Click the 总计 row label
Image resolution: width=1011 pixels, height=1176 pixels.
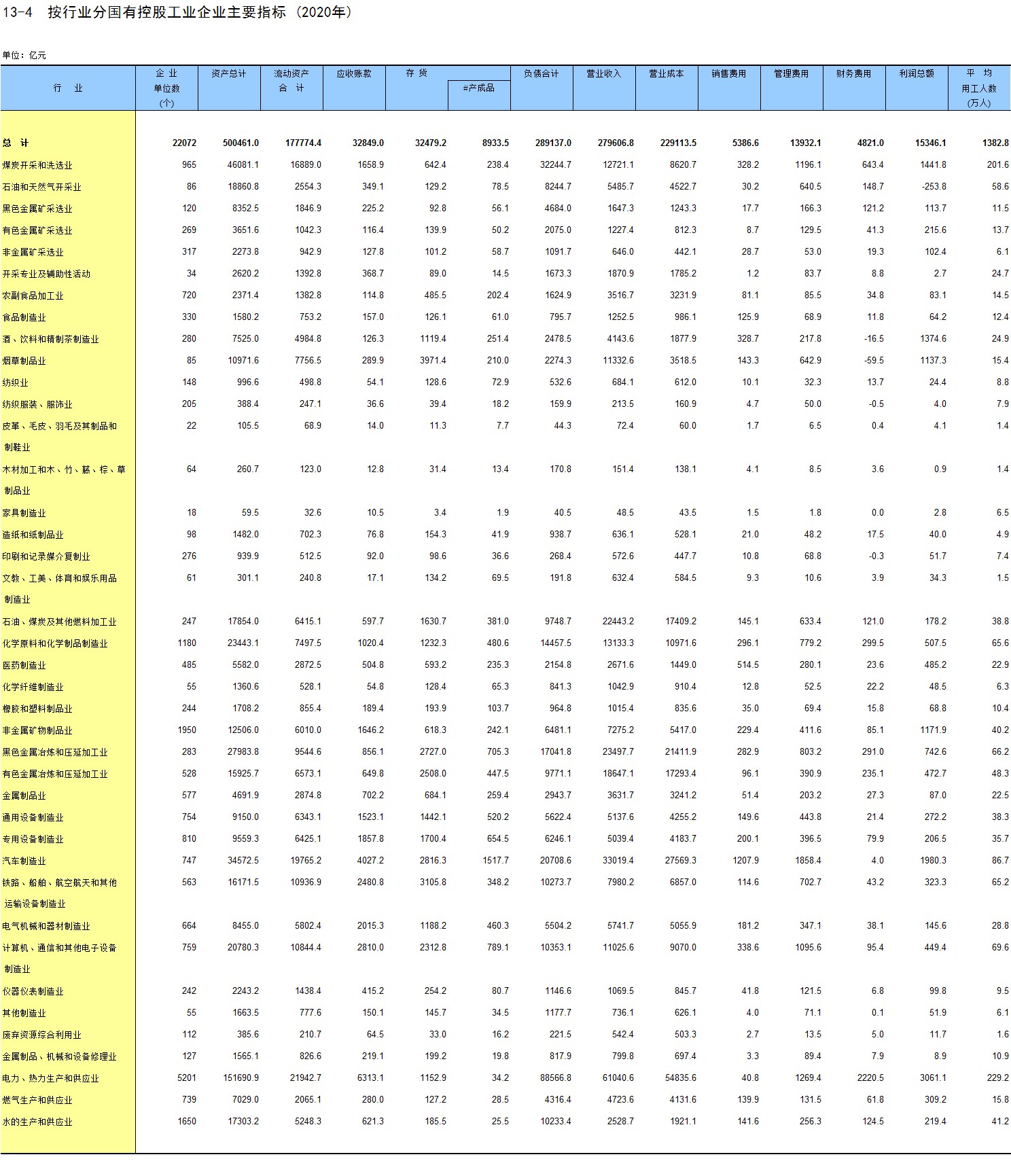pos(16,143)
